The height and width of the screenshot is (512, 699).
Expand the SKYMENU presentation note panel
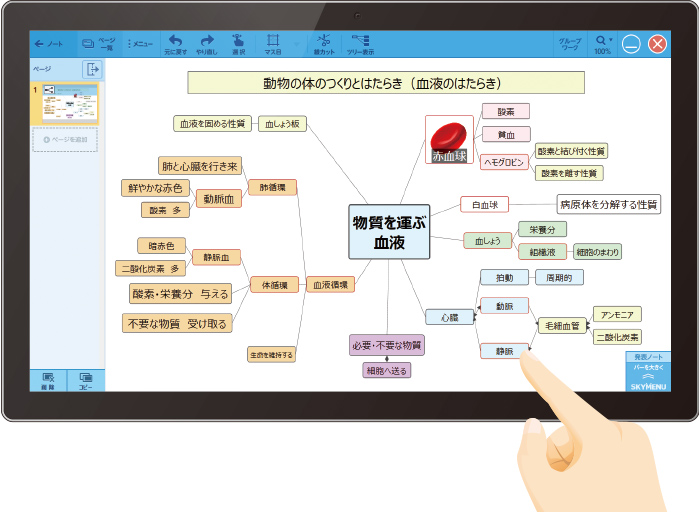click(646, 371)
